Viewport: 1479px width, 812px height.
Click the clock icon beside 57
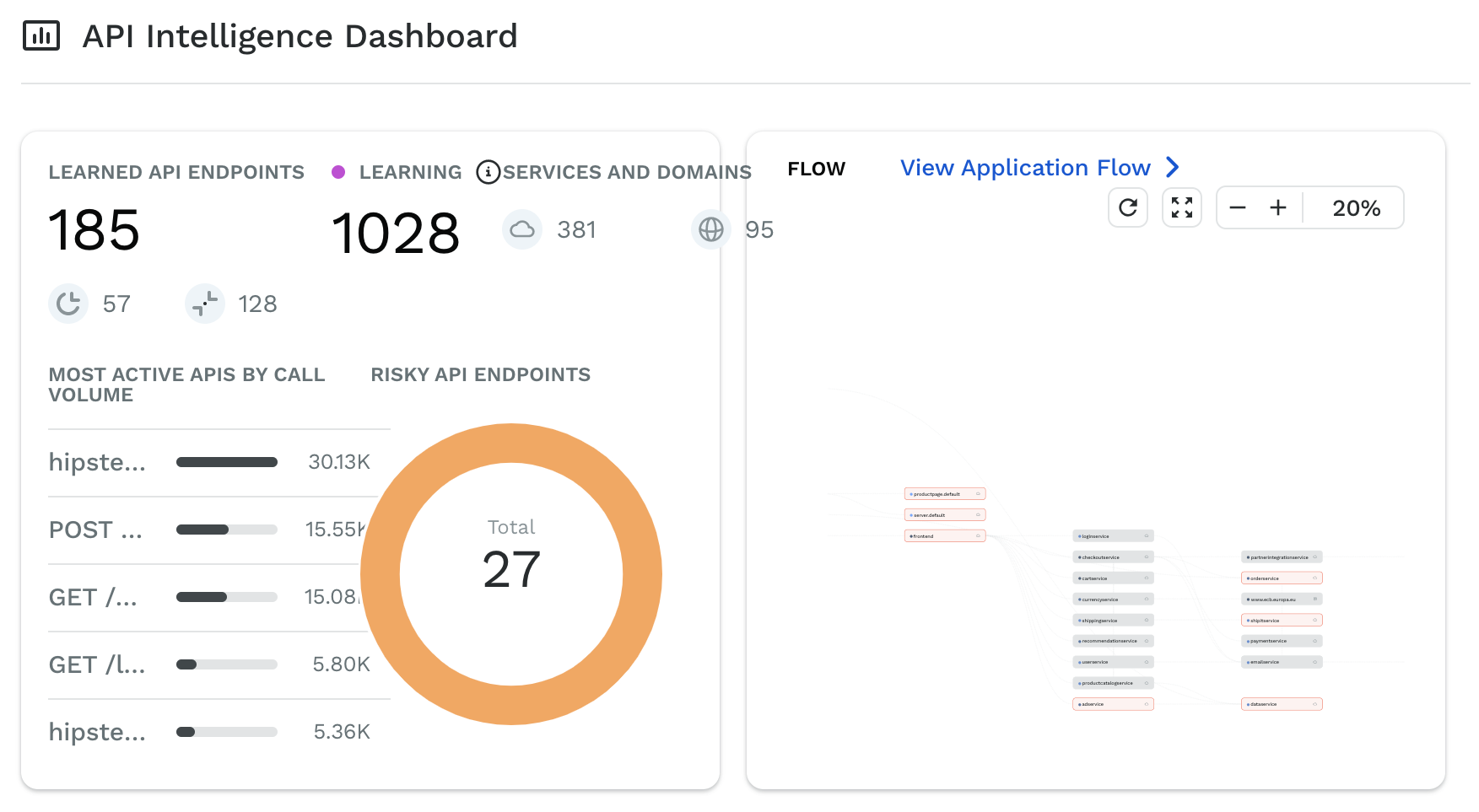68,304
